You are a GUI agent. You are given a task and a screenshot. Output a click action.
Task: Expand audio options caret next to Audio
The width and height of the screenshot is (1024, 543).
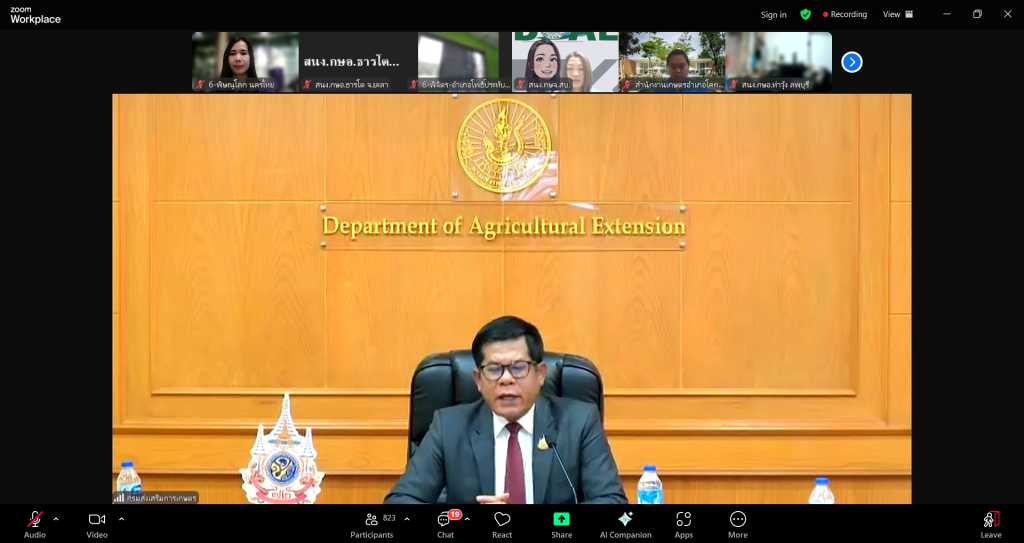(56, 519)
